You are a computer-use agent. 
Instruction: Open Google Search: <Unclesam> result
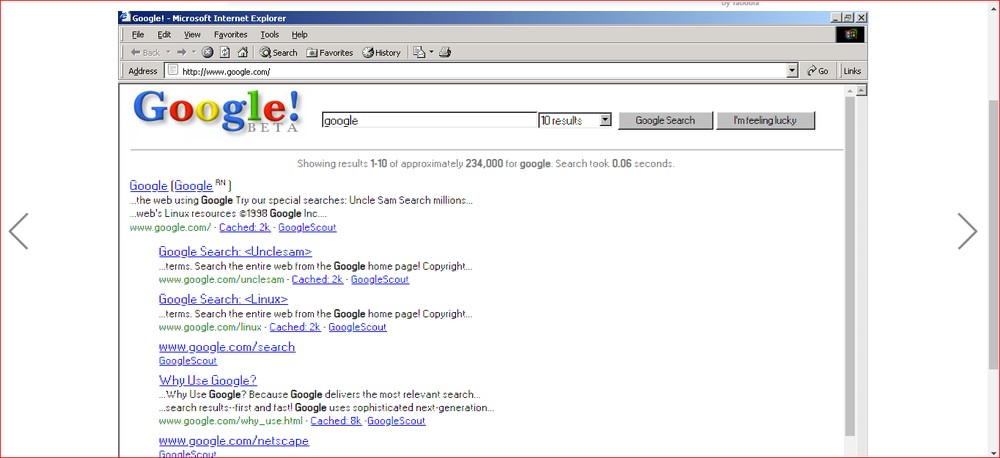[x=235, y=251]
